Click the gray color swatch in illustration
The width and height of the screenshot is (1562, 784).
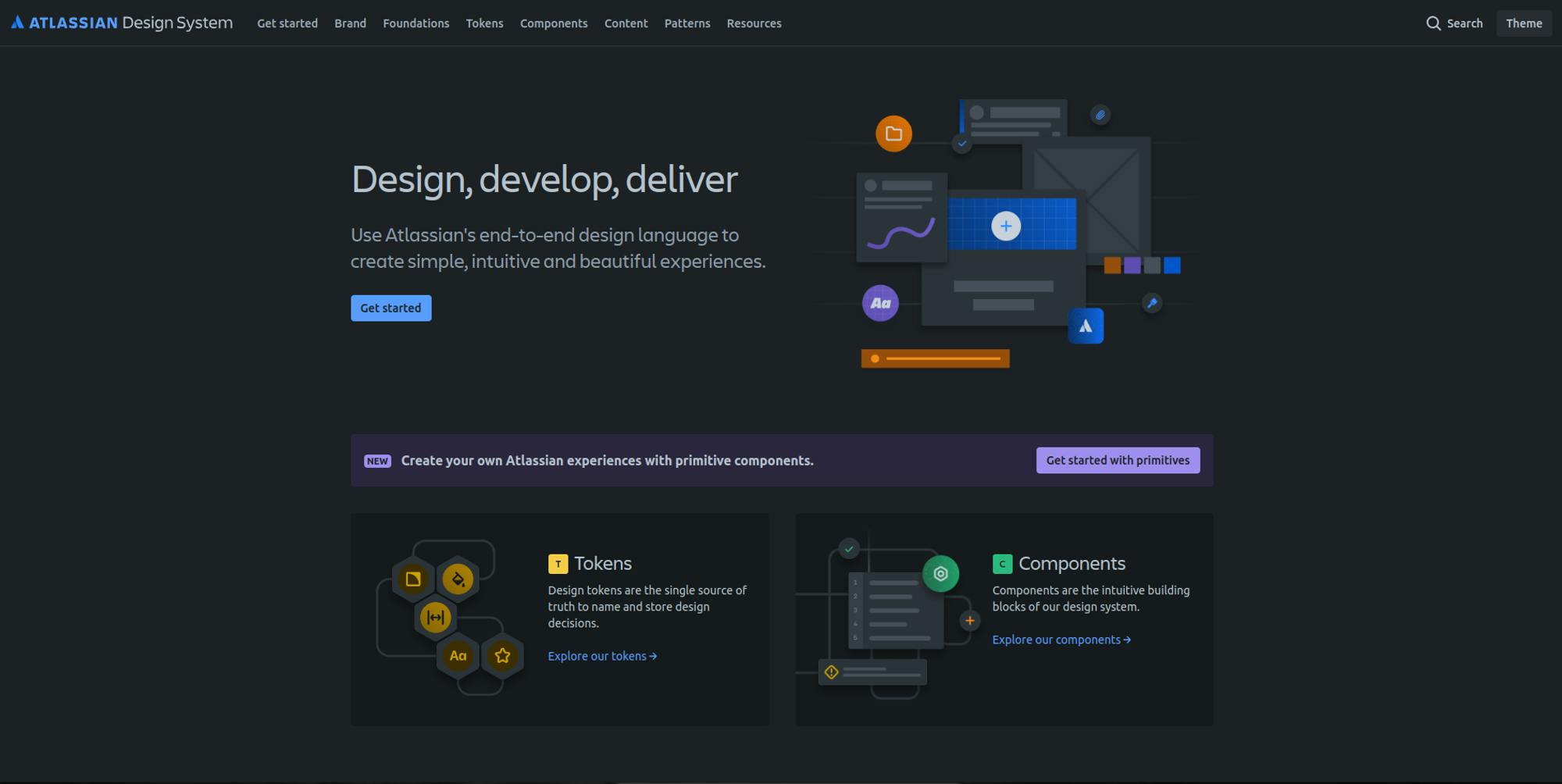(x=1152, y=265)
